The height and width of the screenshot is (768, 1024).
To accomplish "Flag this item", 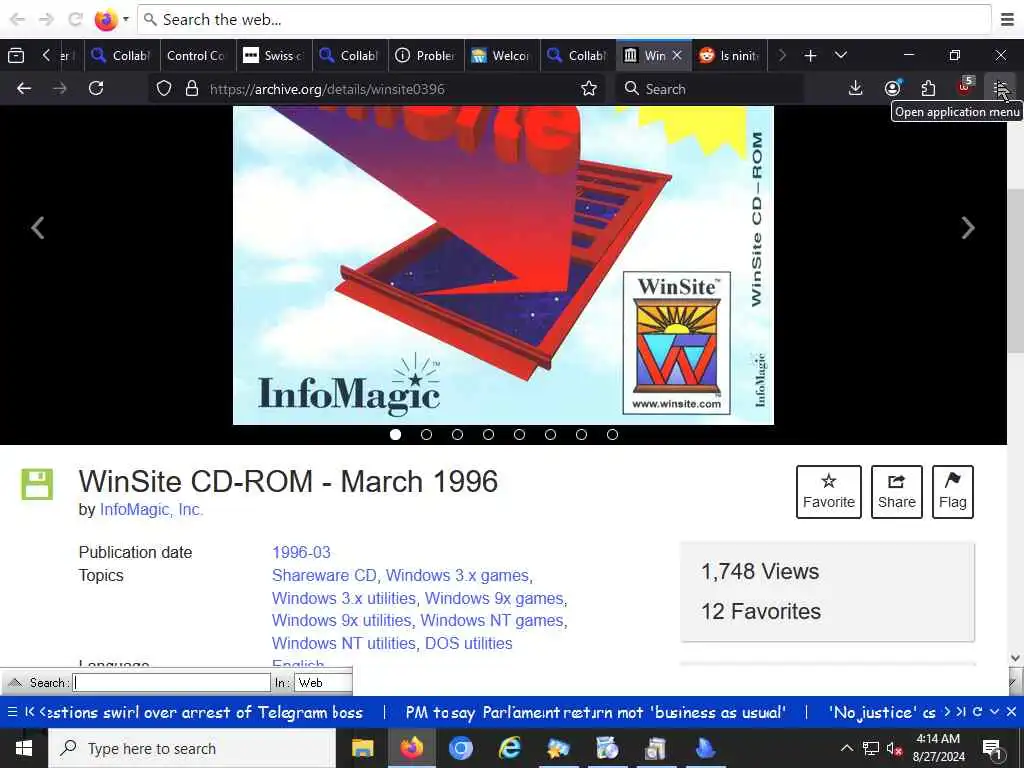I will 953,492.
